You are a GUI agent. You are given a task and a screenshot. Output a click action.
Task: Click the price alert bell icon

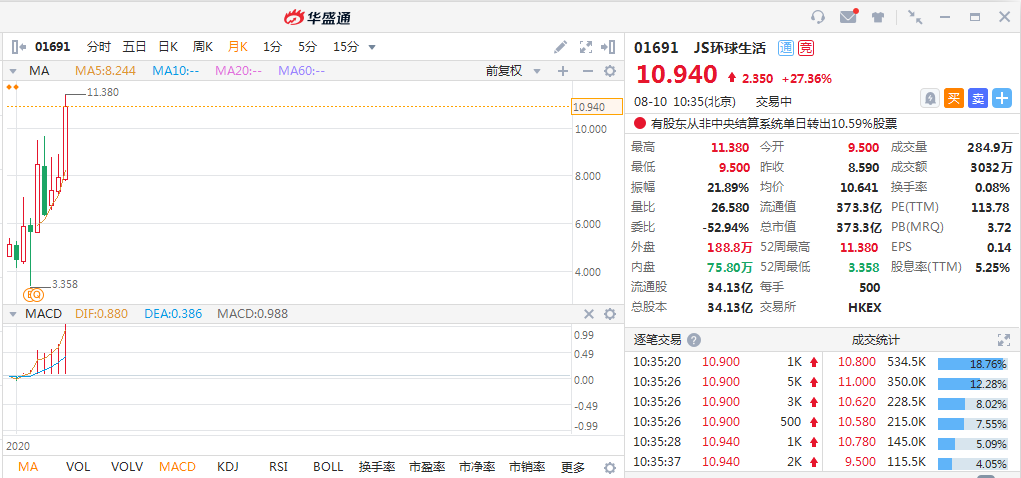(x=930, y=98)
